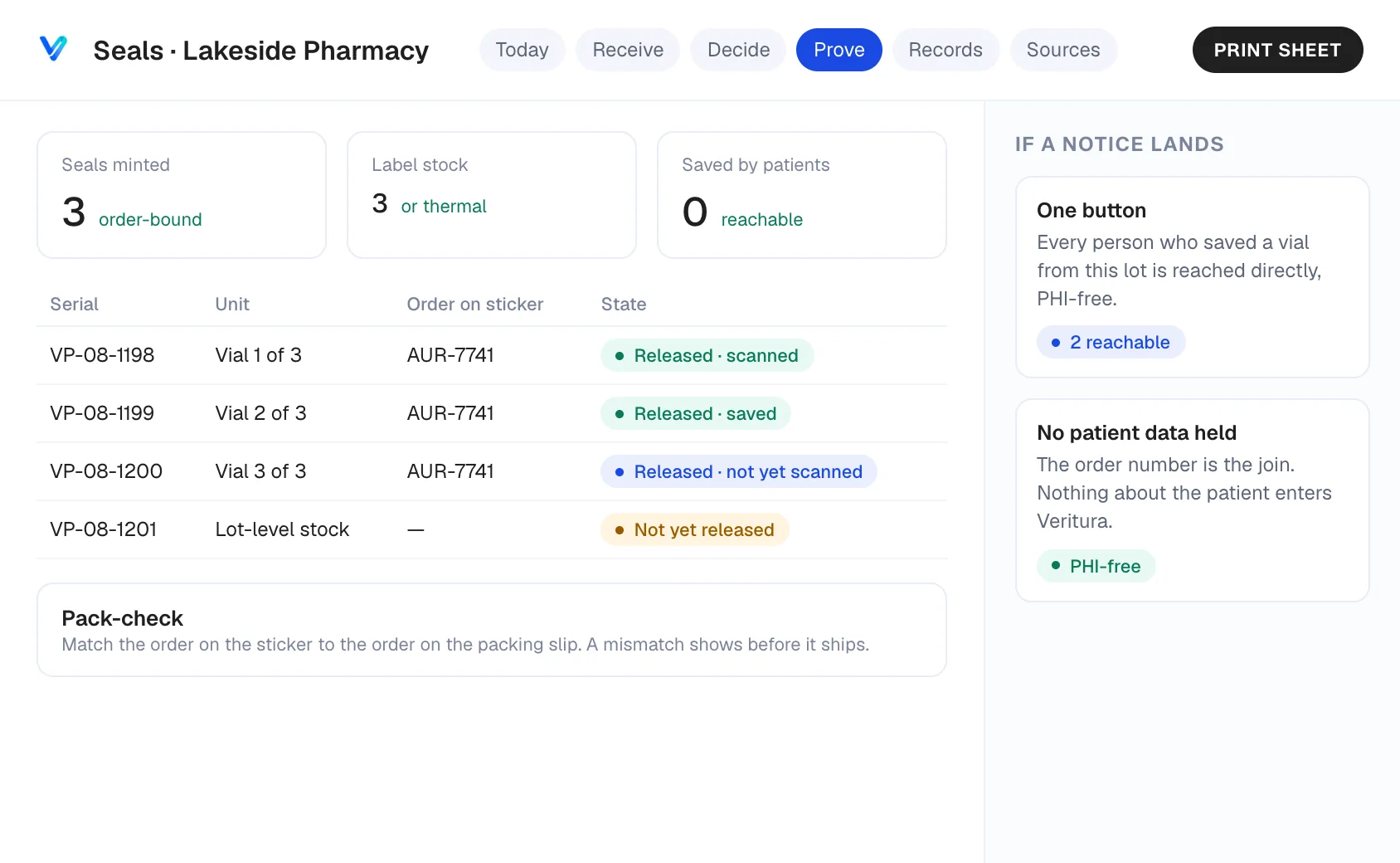Click the Veritura V logo icon
The height and width of the screenshot is (863, 1400).
(53, 49)
